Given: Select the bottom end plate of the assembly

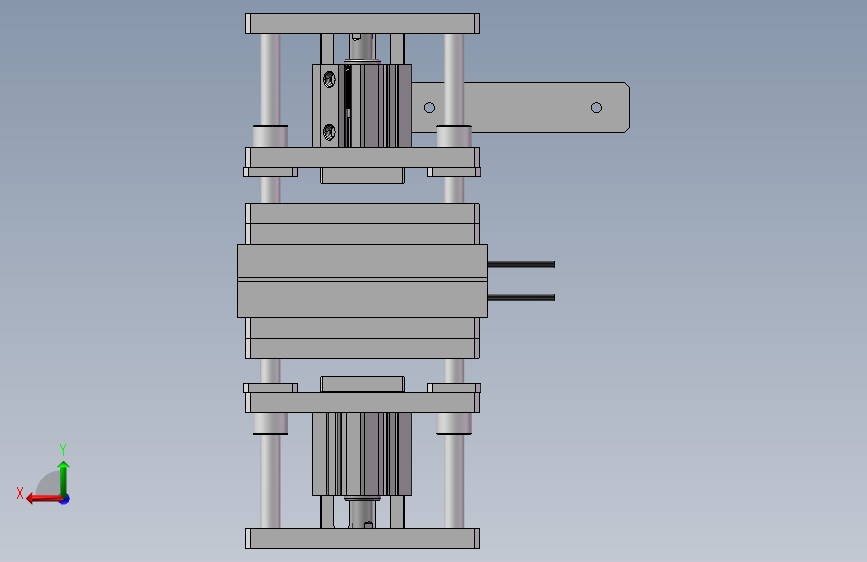Looking at the screenshot, I should [362, 538].
